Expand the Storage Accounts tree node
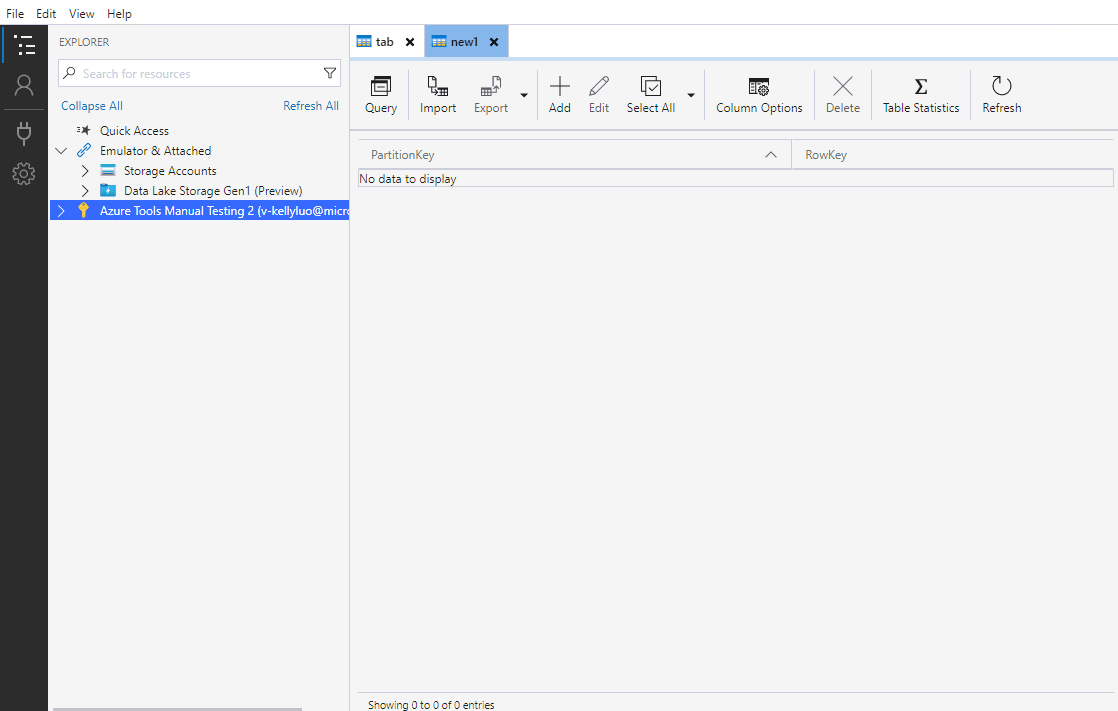1118x711 pixels. 85,170
